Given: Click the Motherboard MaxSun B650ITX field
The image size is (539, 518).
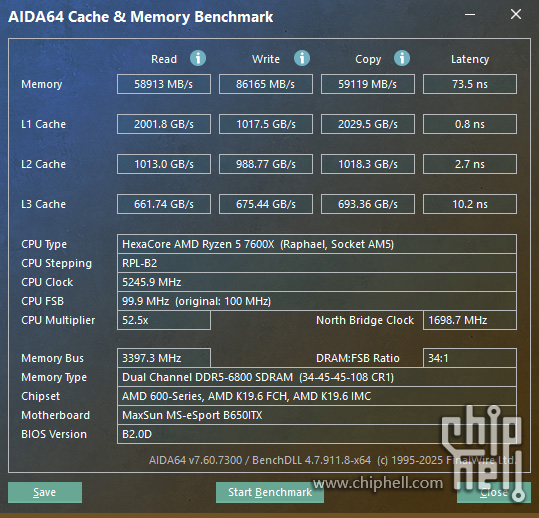Looking at the screenshot, I should coord(317,415).
